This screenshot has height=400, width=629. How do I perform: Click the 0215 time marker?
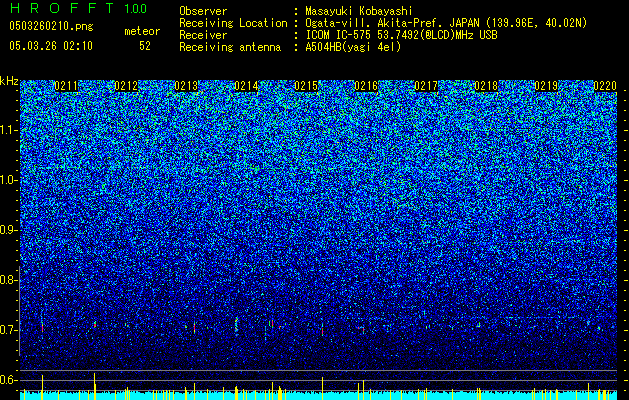click(x=306, y=86)
